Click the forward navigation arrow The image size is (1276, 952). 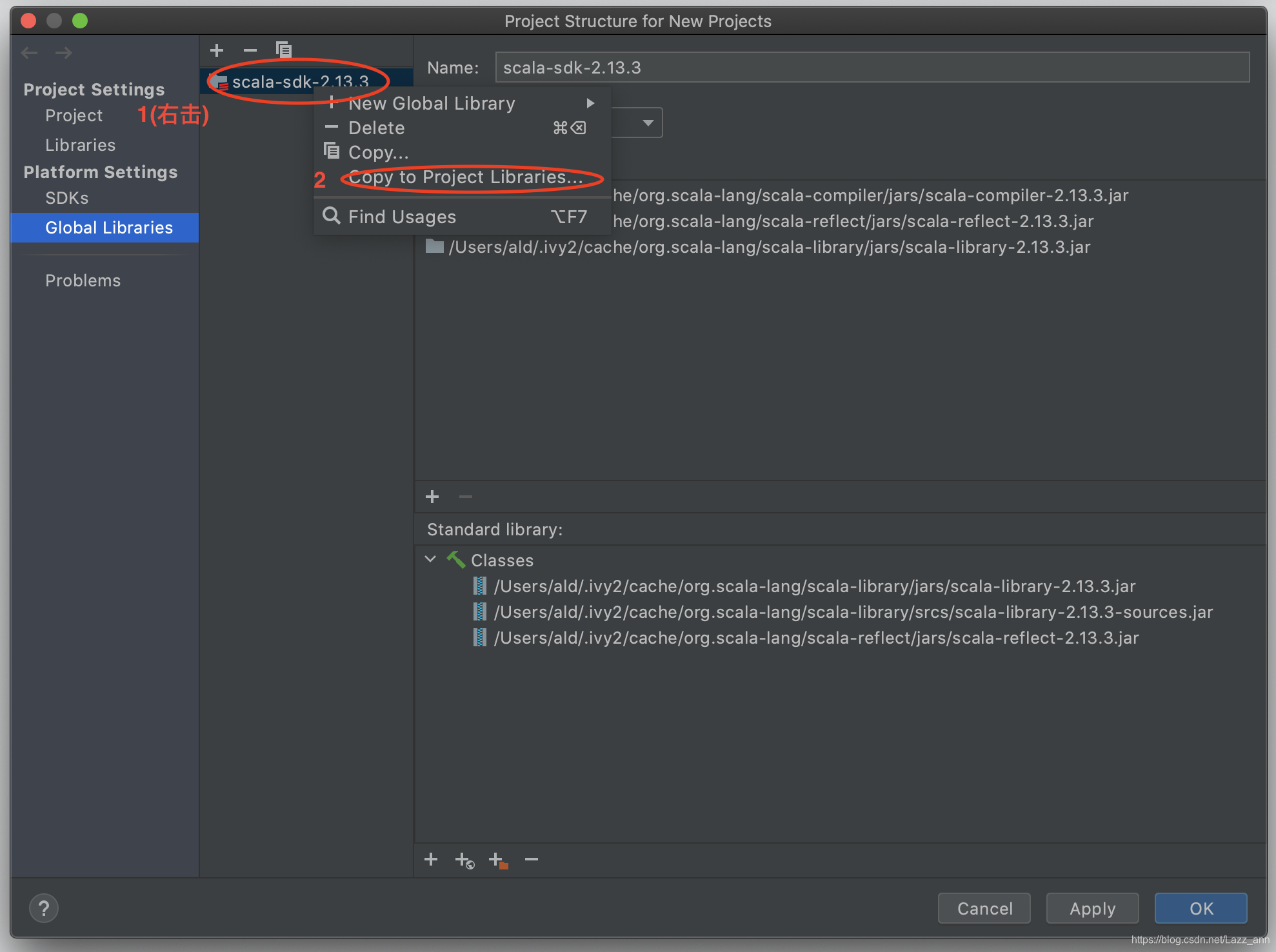point(63,53)
